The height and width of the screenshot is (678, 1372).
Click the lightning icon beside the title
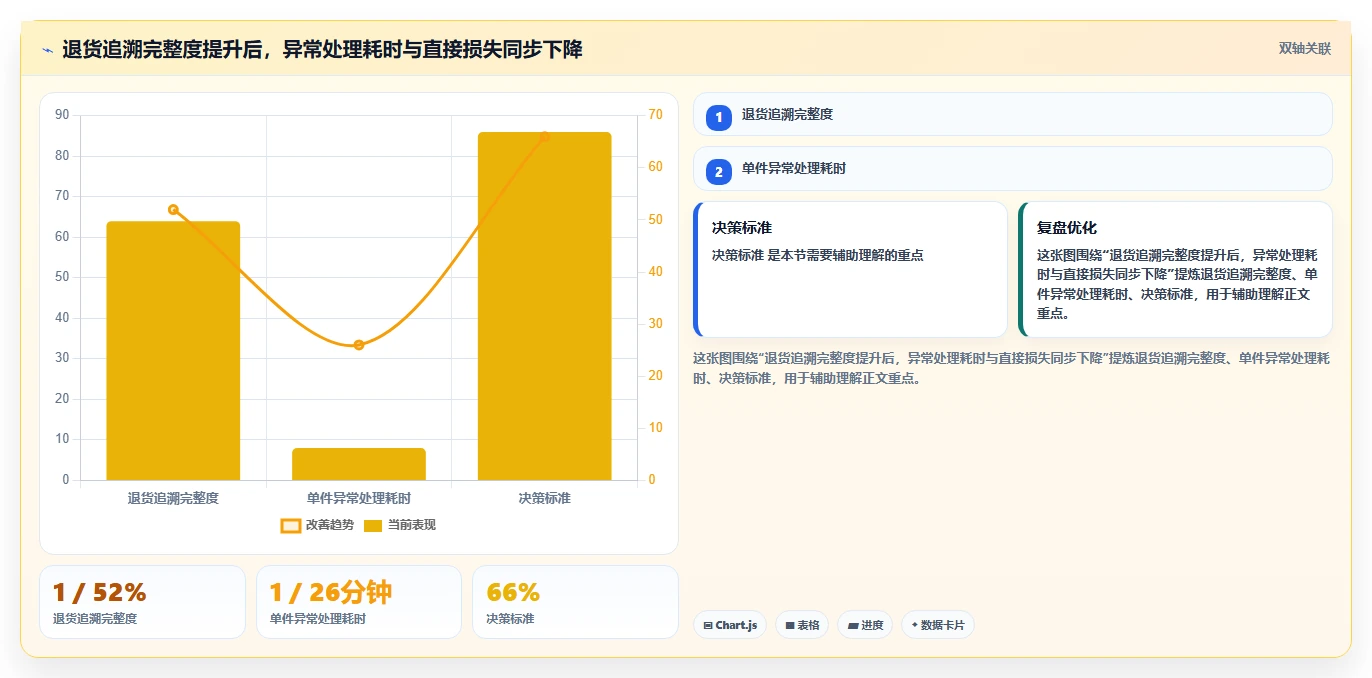[x=47, y=50]
